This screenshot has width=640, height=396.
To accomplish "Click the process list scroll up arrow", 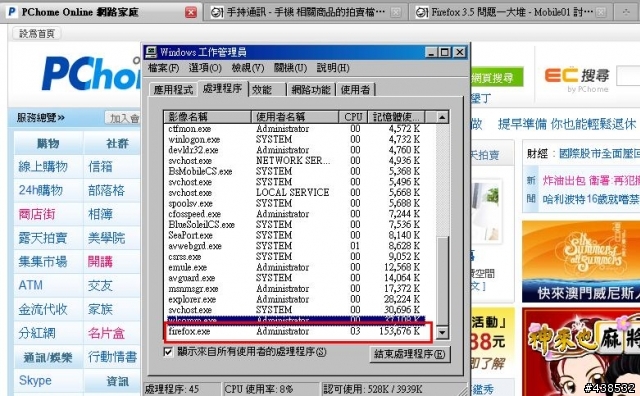I will pos(442,118).
